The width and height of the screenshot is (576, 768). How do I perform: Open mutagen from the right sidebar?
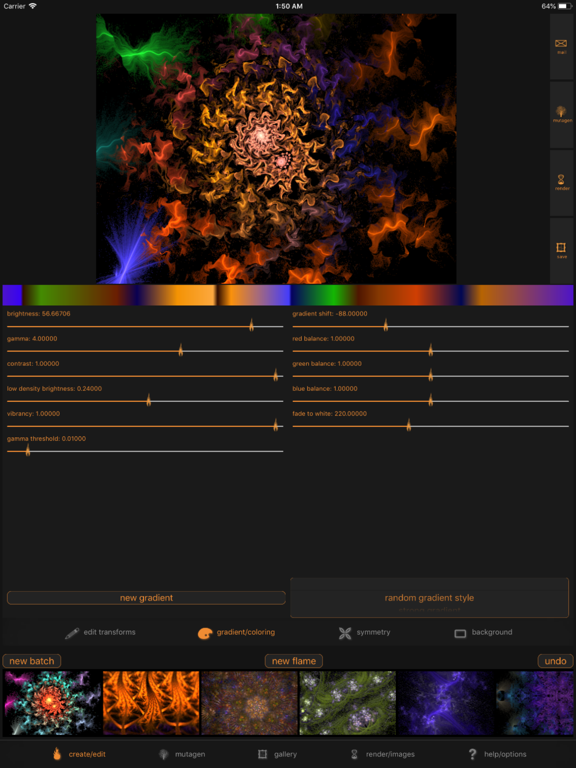[x=562, y=115]
